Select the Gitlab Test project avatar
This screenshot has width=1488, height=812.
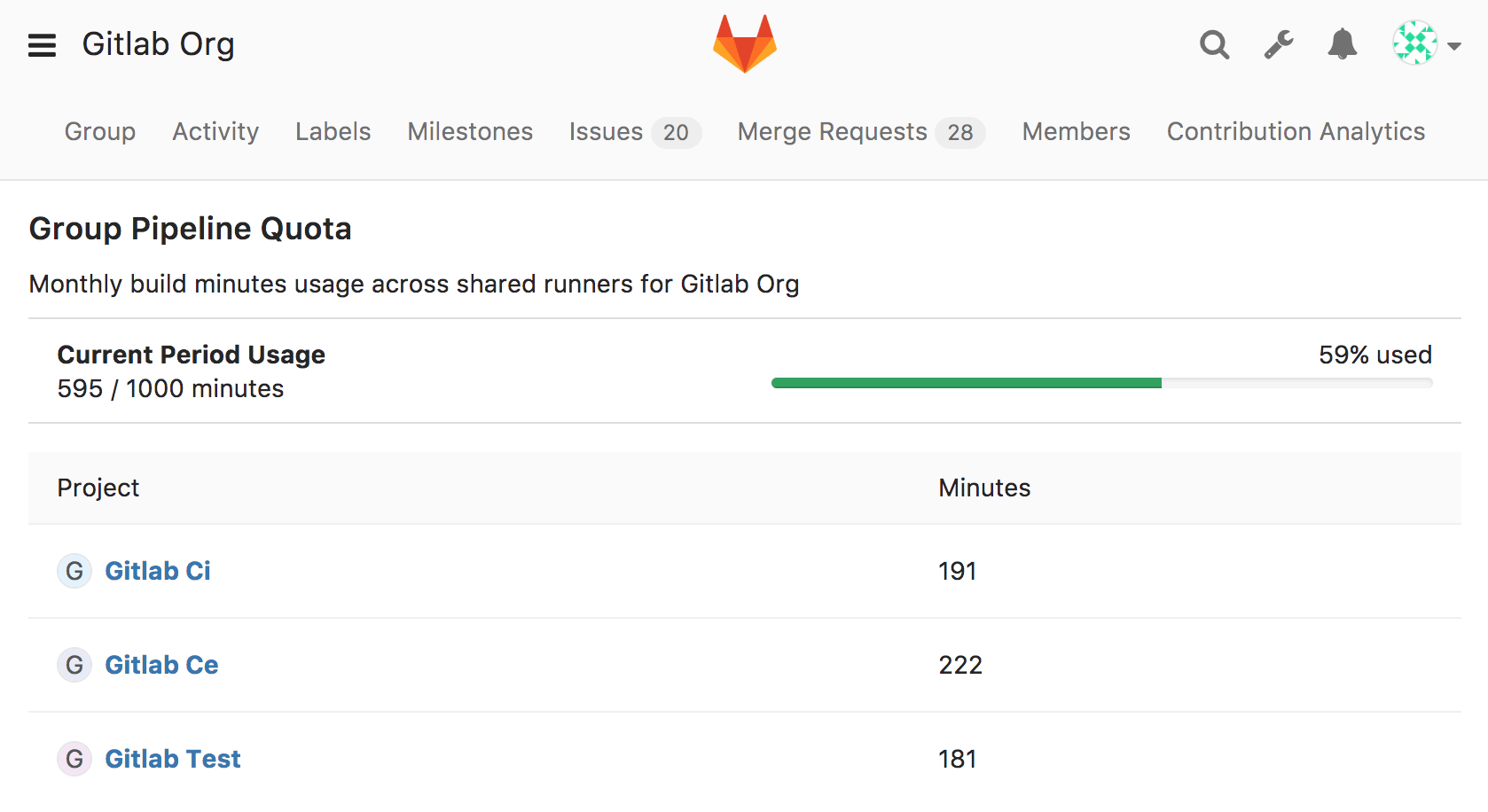(74, 759)
